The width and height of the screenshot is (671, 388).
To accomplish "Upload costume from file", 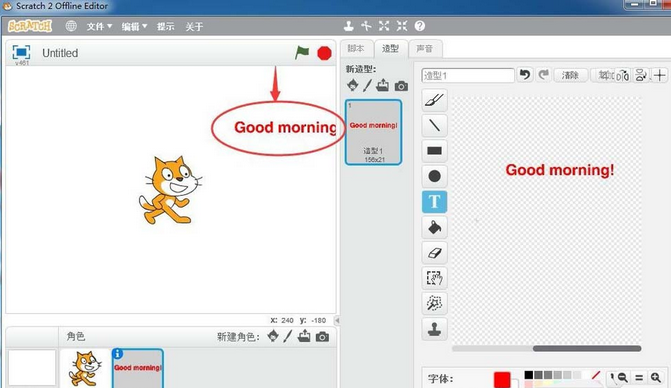I will tap(383, 85).
